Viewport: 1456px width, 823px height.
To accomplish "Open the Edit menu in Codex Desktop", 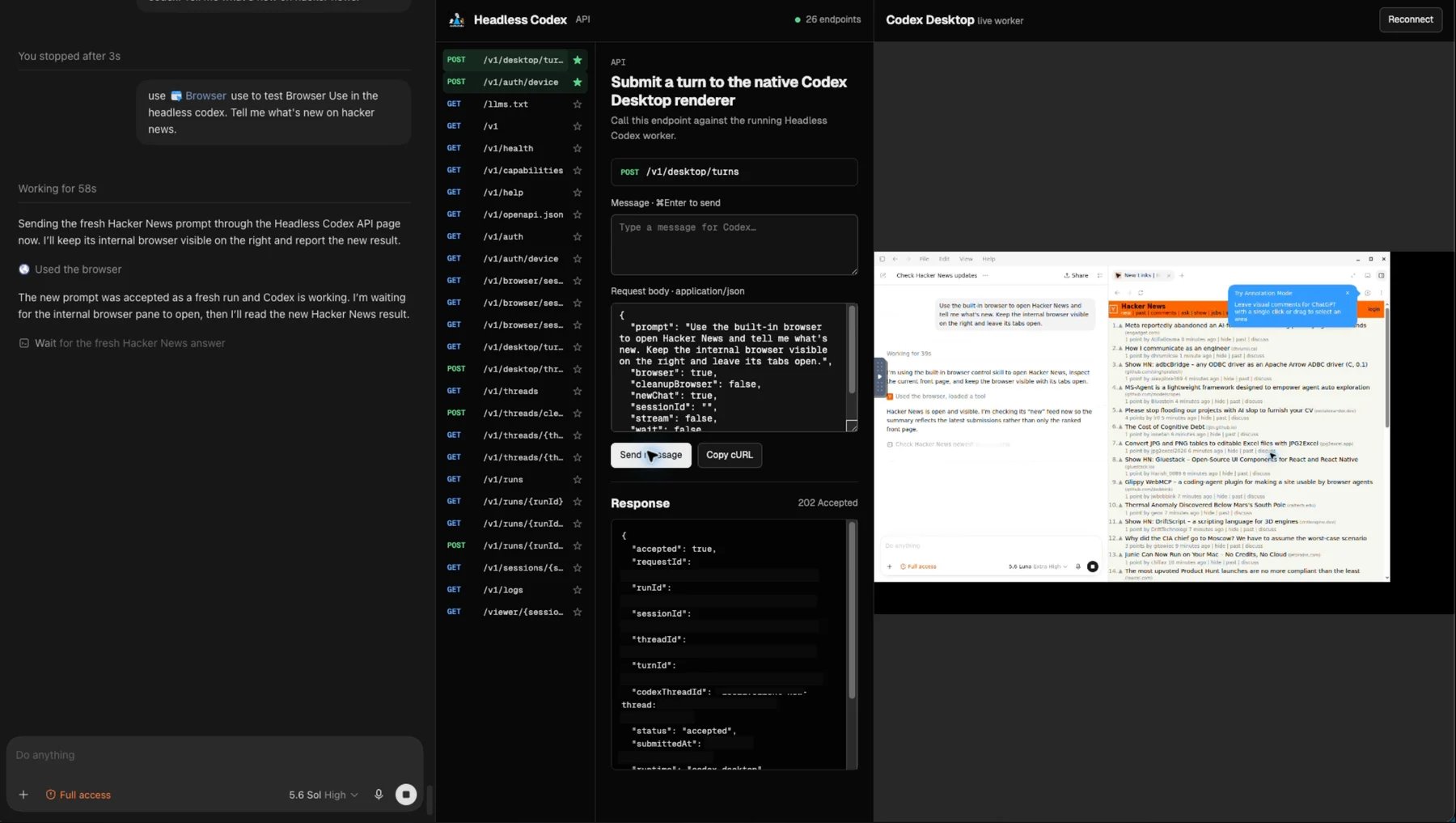I will 944,259.
